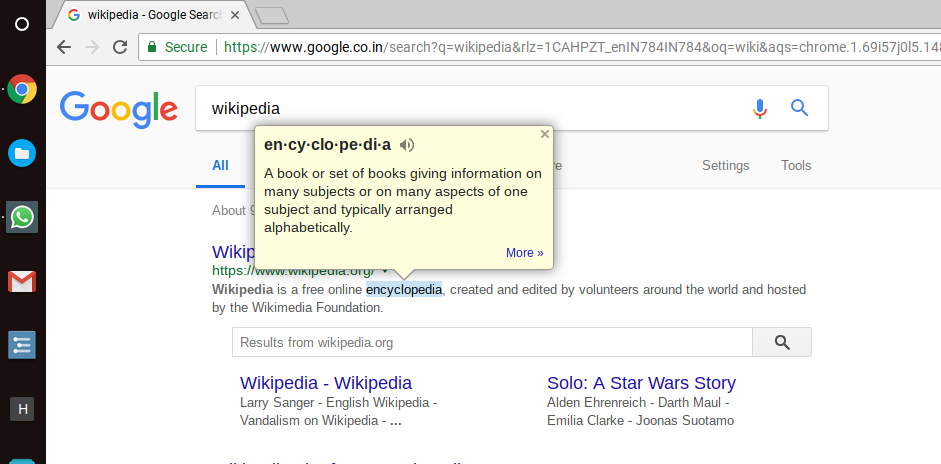
Task: Close the encyclopedia definition popup
Action: point(544,134)
